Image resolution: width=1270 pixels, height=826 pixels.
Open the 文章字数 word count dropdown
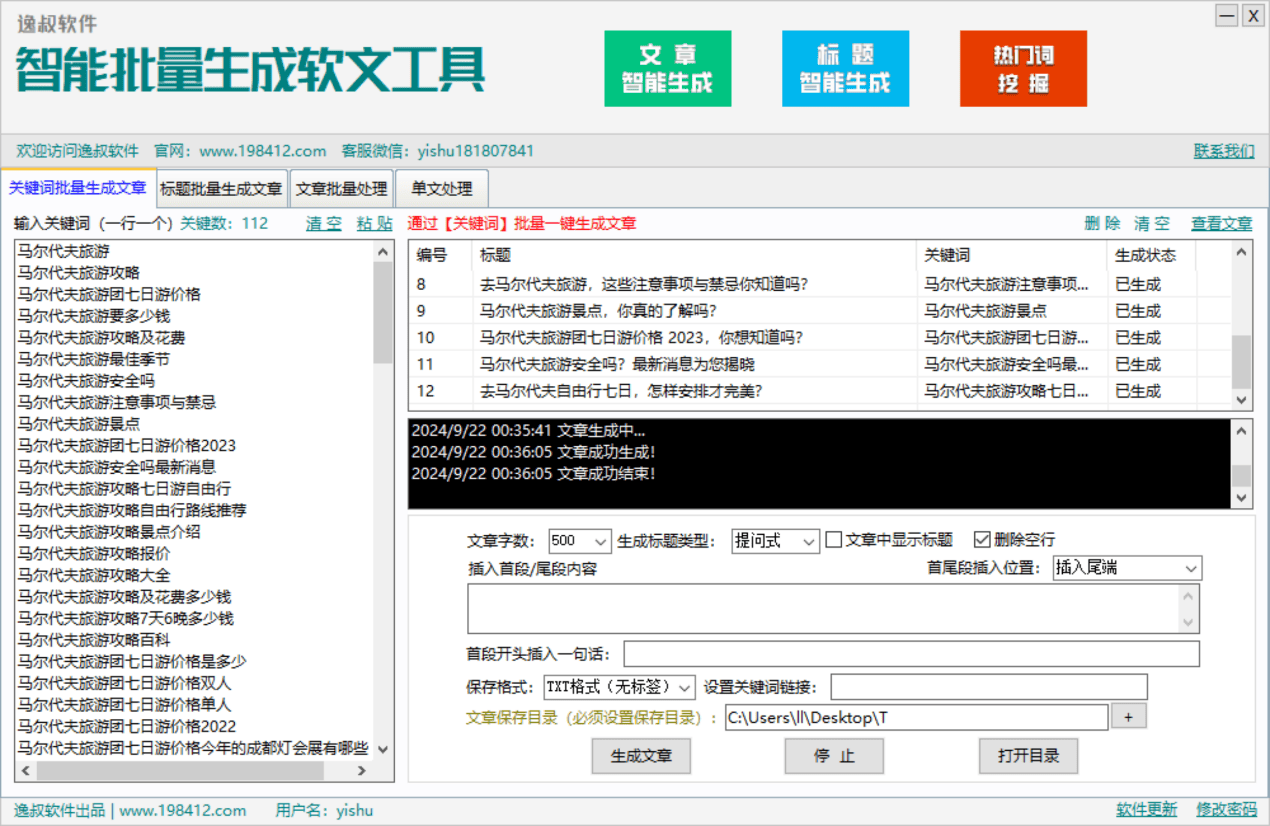click(x=601, y=540)
